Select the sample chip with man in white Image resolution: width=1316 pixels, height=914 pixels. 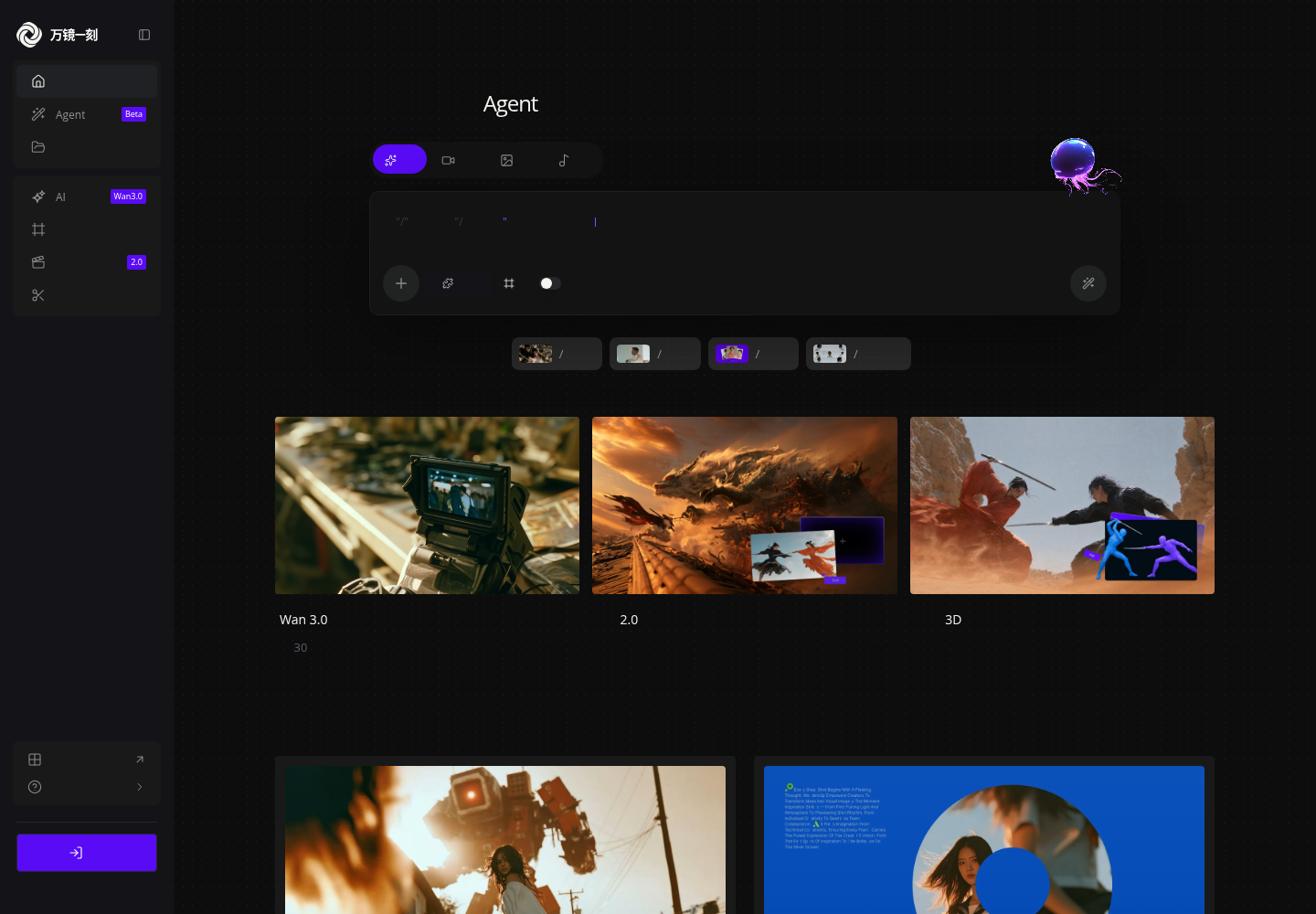[655, 354]
